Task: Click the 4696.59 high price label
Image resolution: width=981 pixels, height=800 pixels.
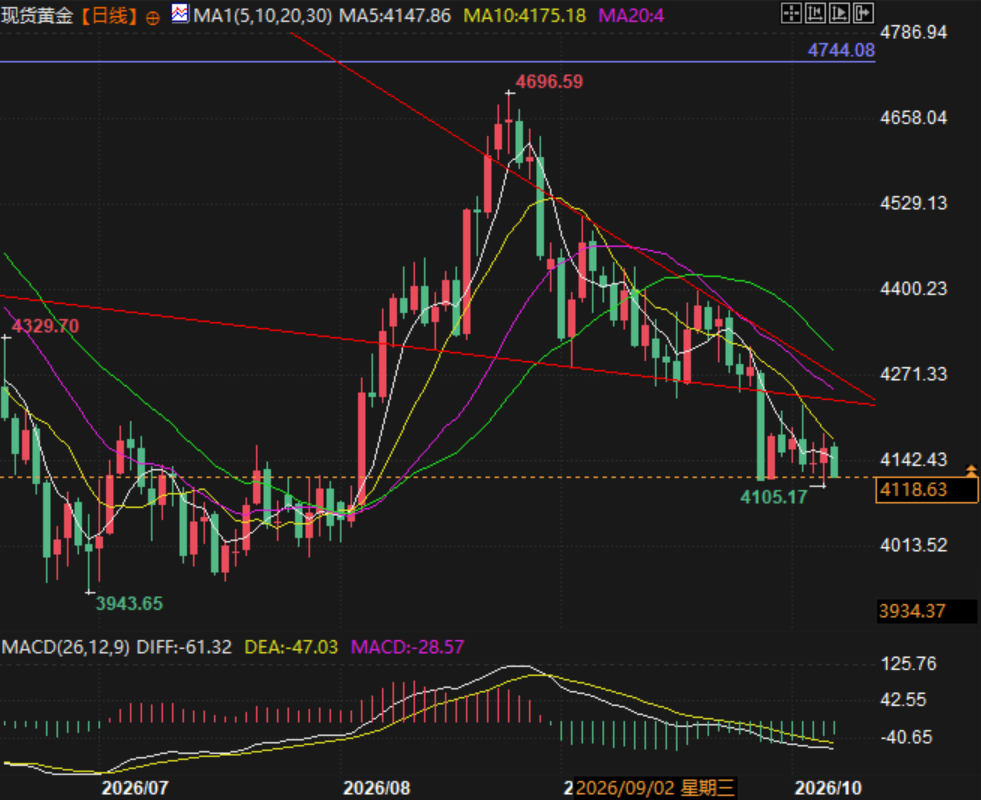Action: 549,81
